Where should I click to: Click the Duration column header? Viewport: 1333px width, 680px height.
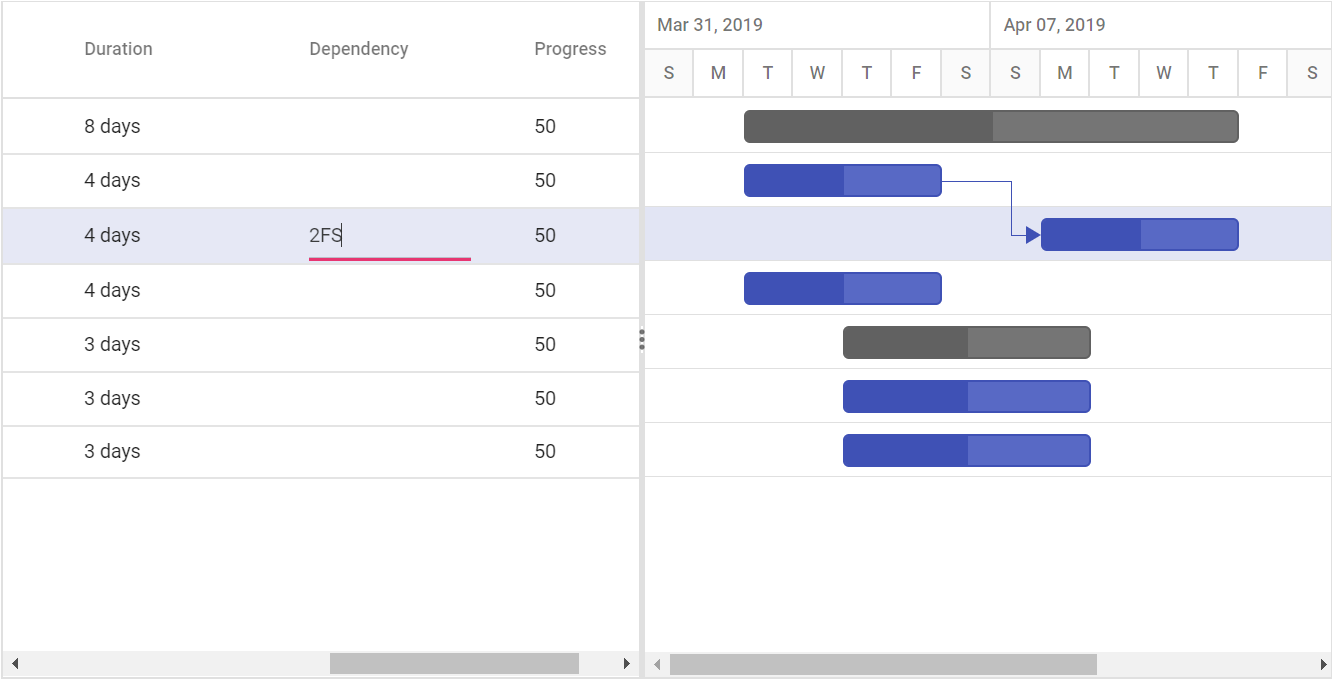coord(118,49)
